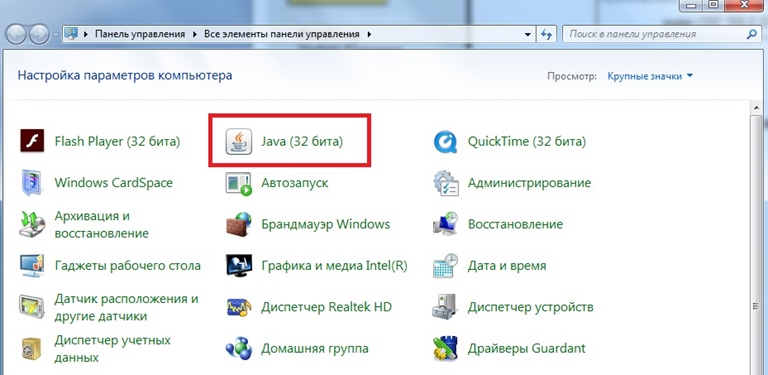The width and height of the screenshot is (768, 375).
Task: Select the Панель управления breadcrumb
Action: click(x=140, y=34)
